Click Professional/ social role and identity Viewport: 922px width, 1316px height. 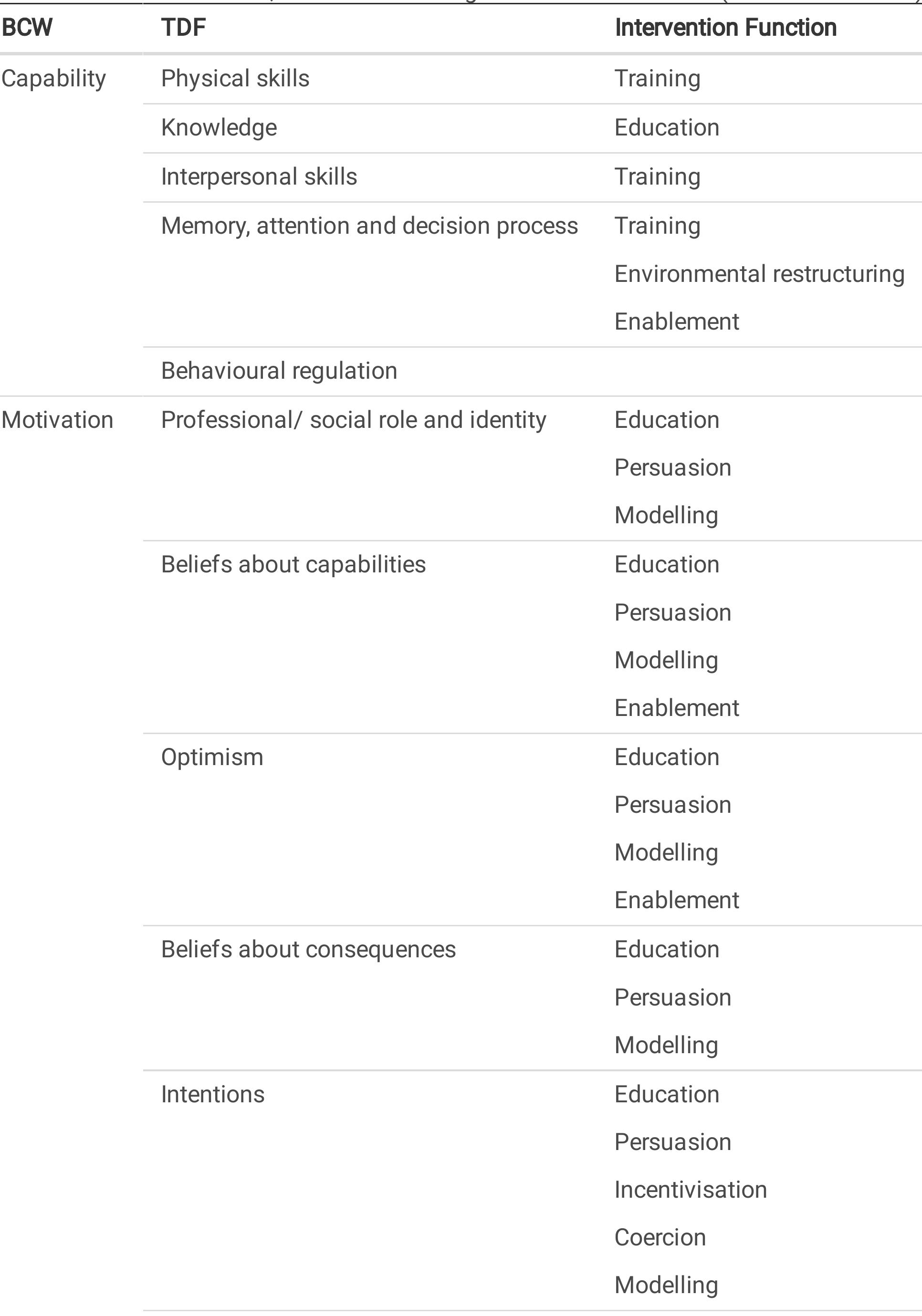(353, 420)
